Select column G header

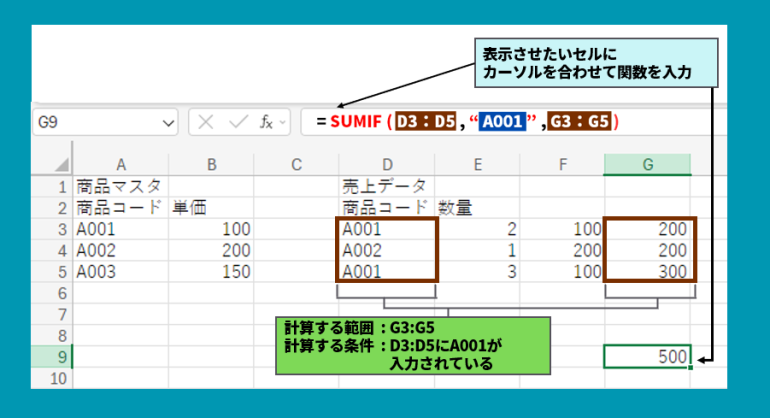647,164
